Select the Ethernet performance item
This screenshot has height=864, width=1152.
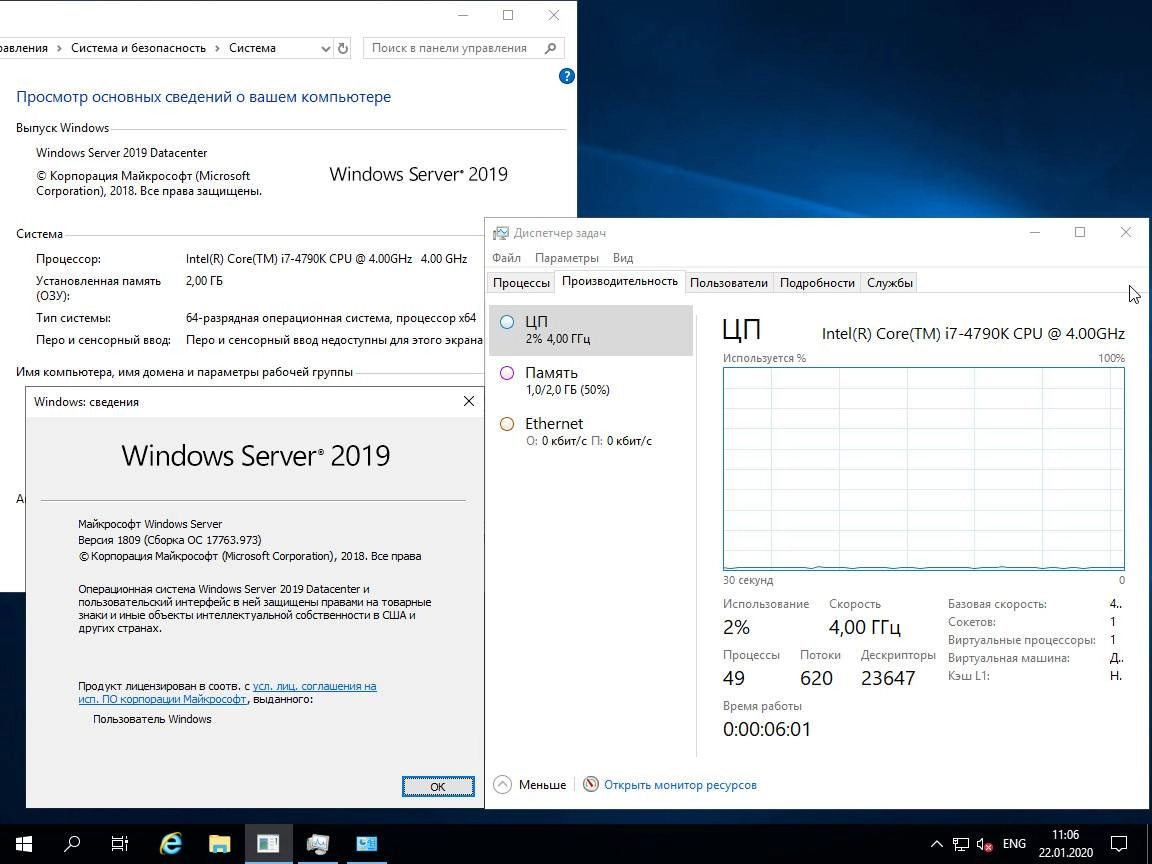tap(591, 432)
